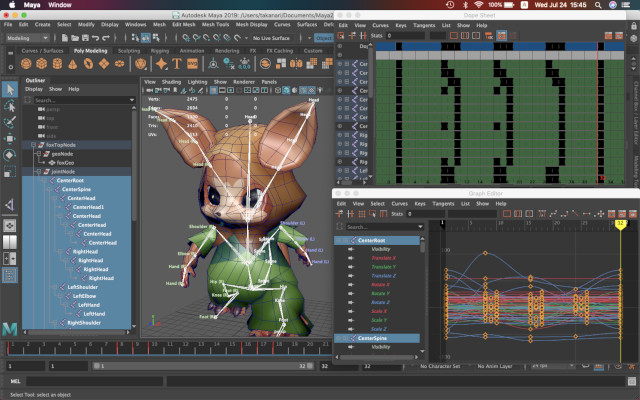Click the No Character Set button
Image resolution: width=640 pixels, height=400 pixels.
(x=440, y=366)
